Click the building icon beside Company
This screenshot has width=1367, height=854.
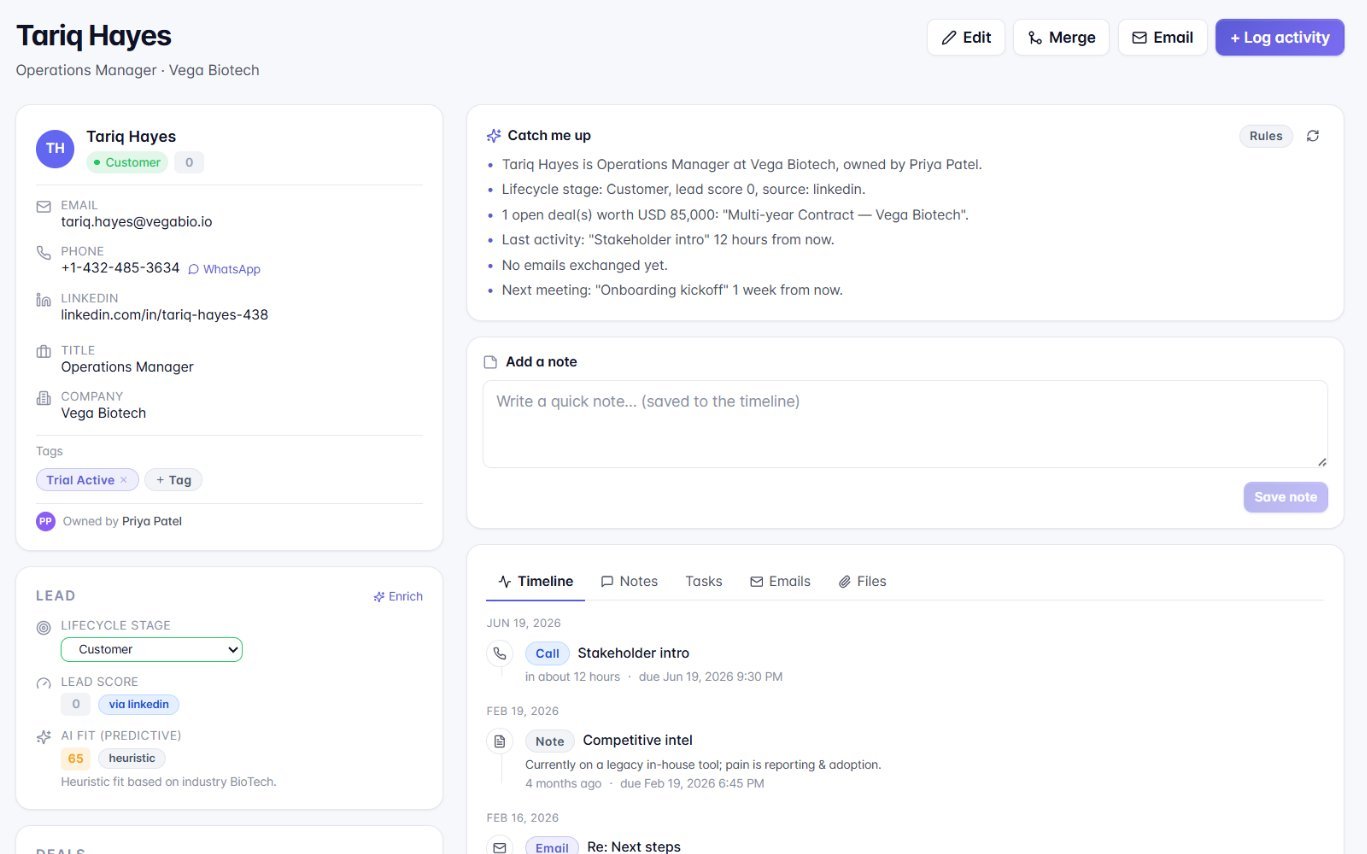pos(44,398)
